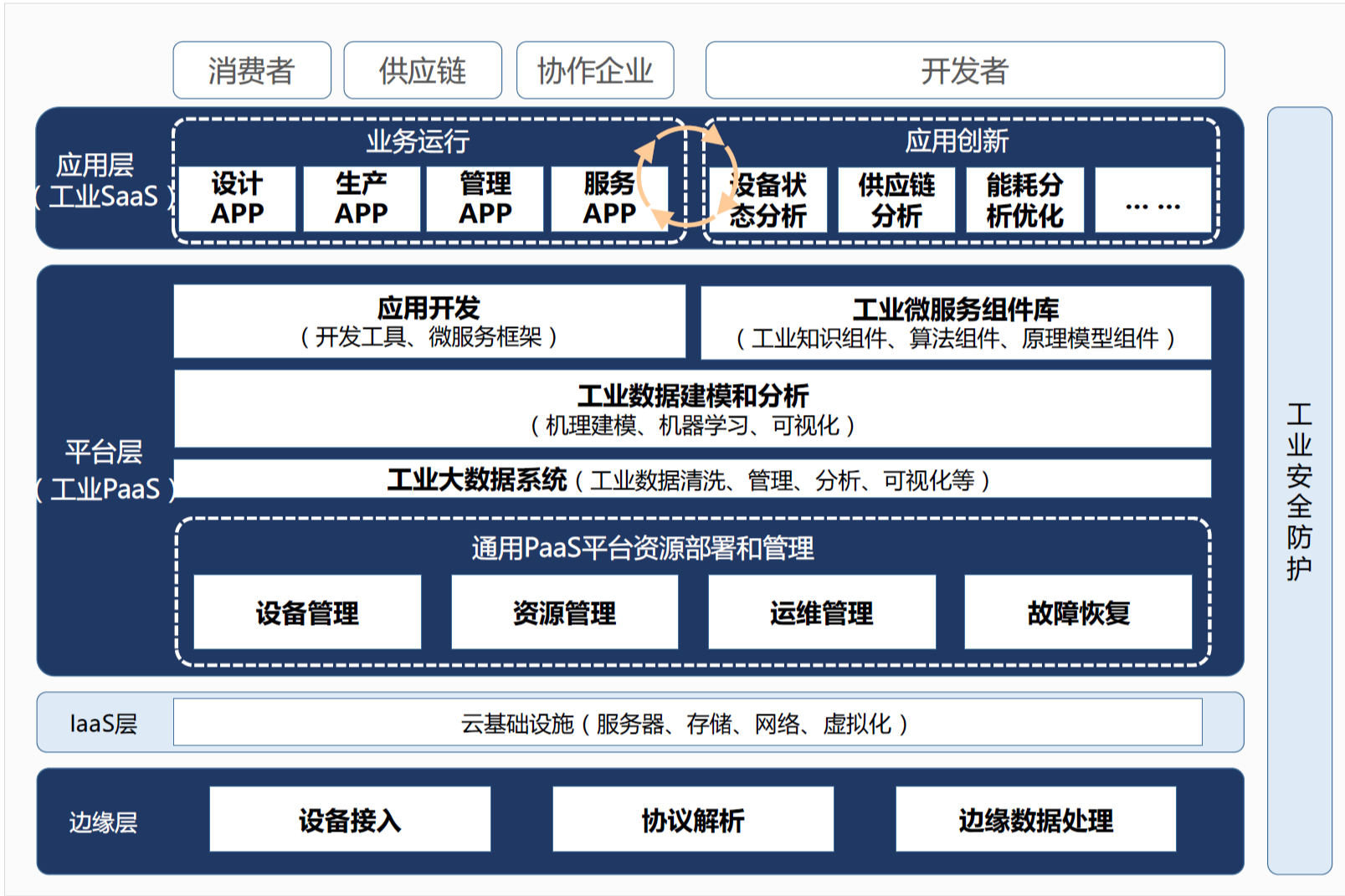Select the 边缘数据处理 block
Viewport: 1345px width, 896px height.
click(1036, 819)
